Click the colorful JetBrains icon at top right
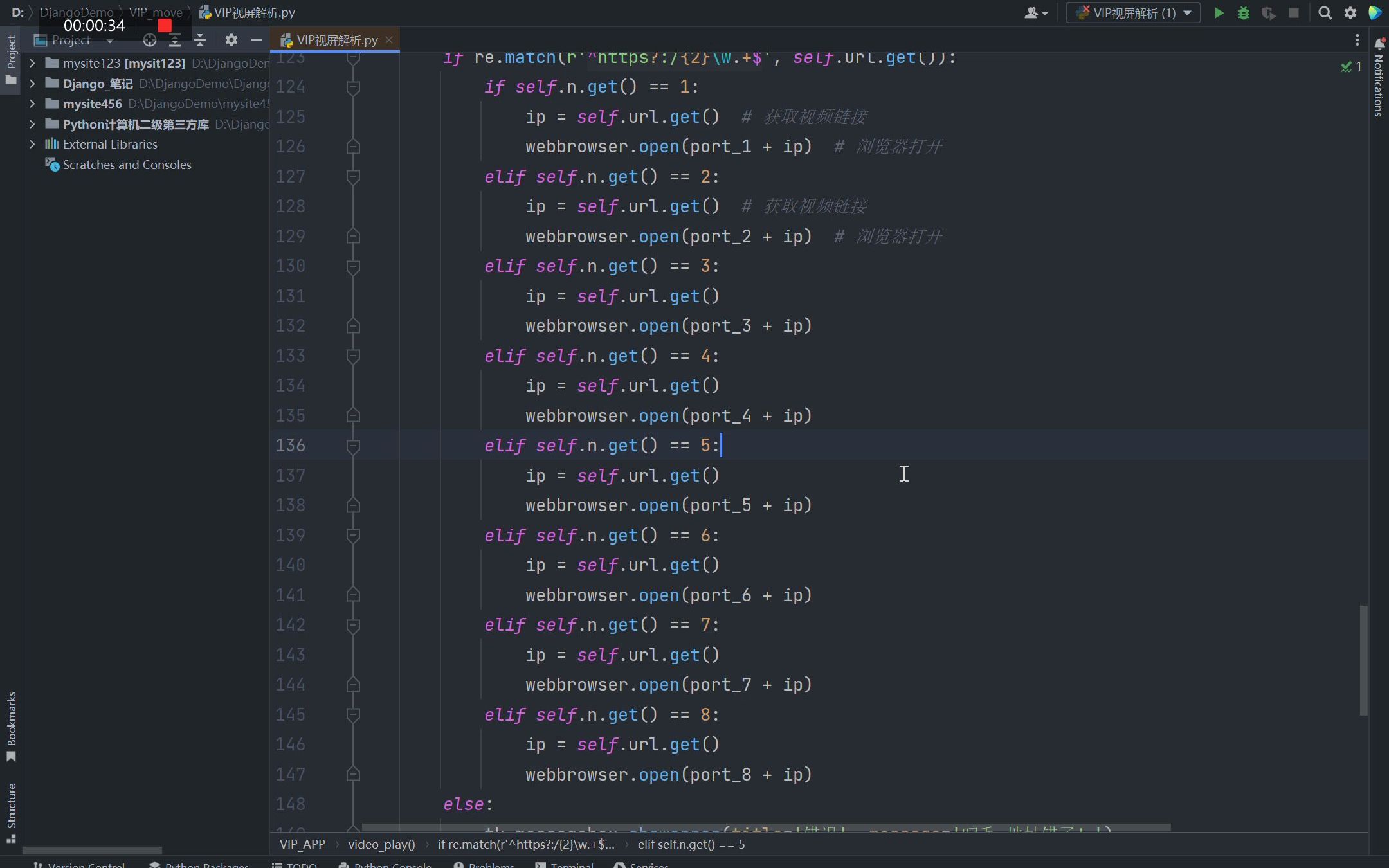The width and height of the screenshot is (1389, 868). 1375,13
